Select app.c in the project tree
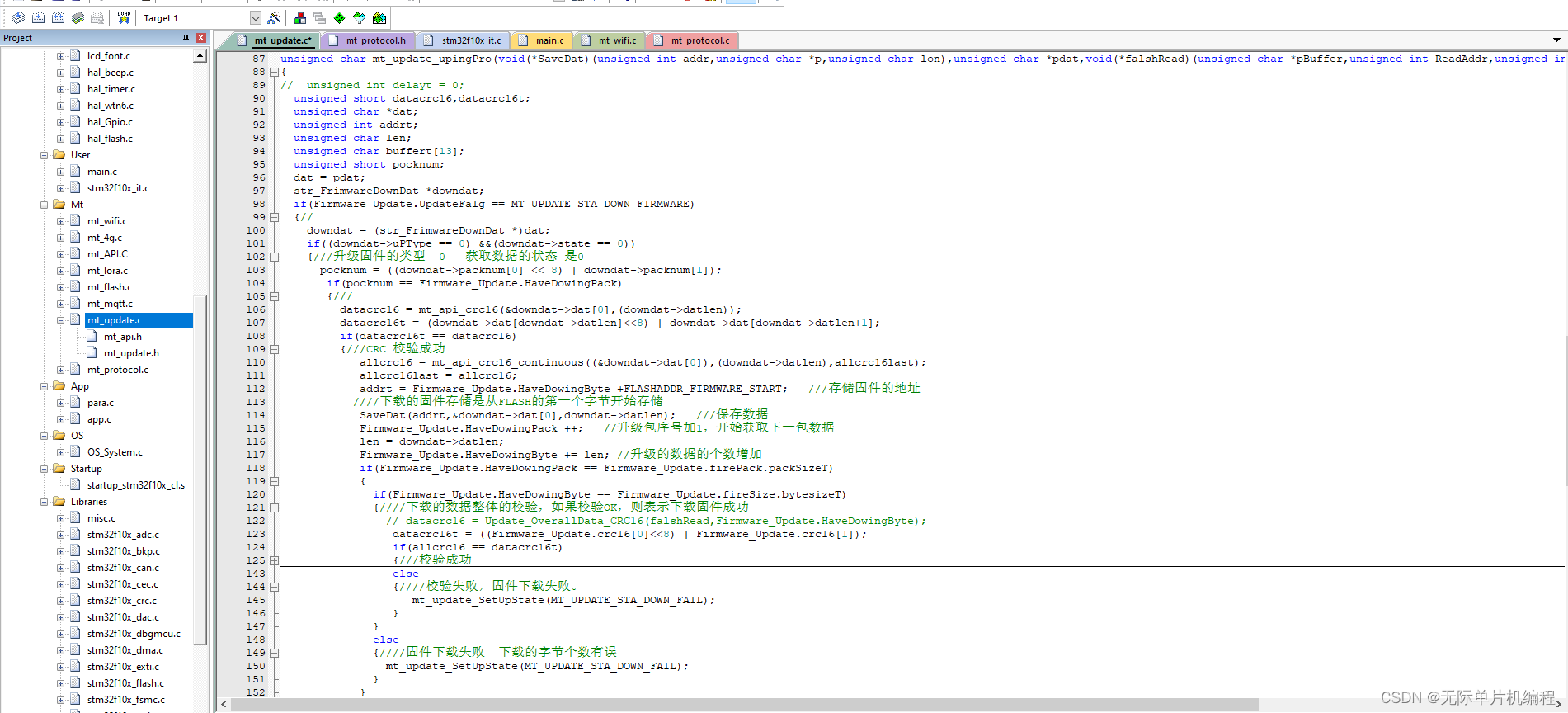 [99, 419]
